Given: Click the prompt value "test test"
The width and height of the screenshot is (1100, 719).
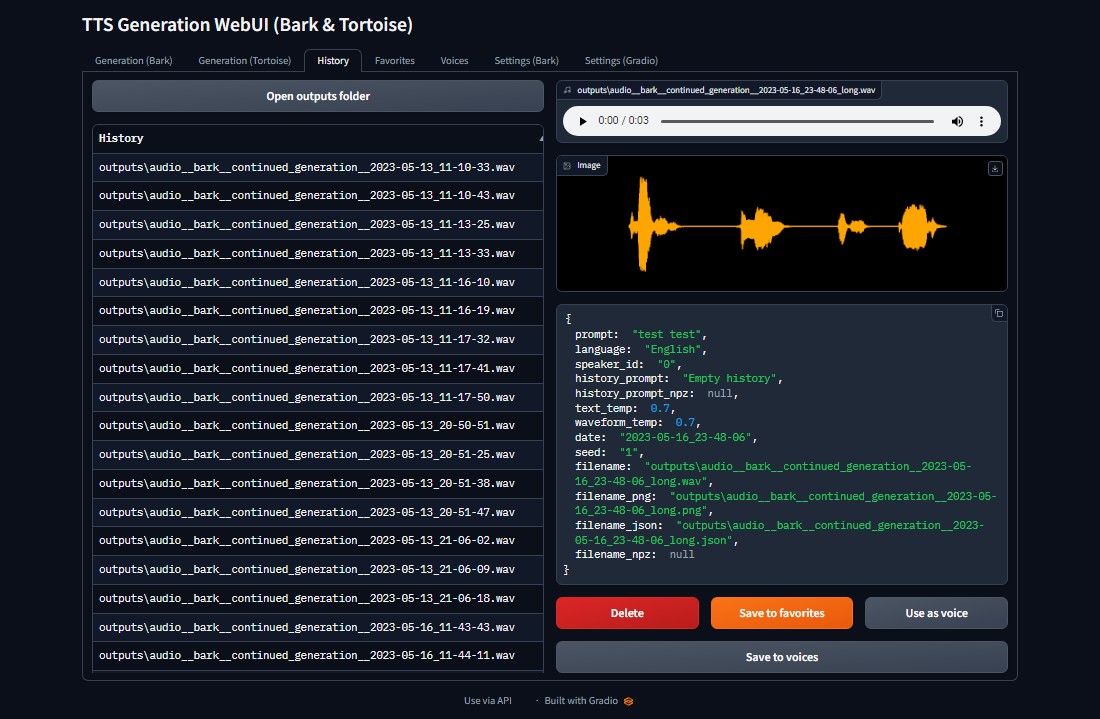Looking at the screenshot, I should (x=666, y=335).
